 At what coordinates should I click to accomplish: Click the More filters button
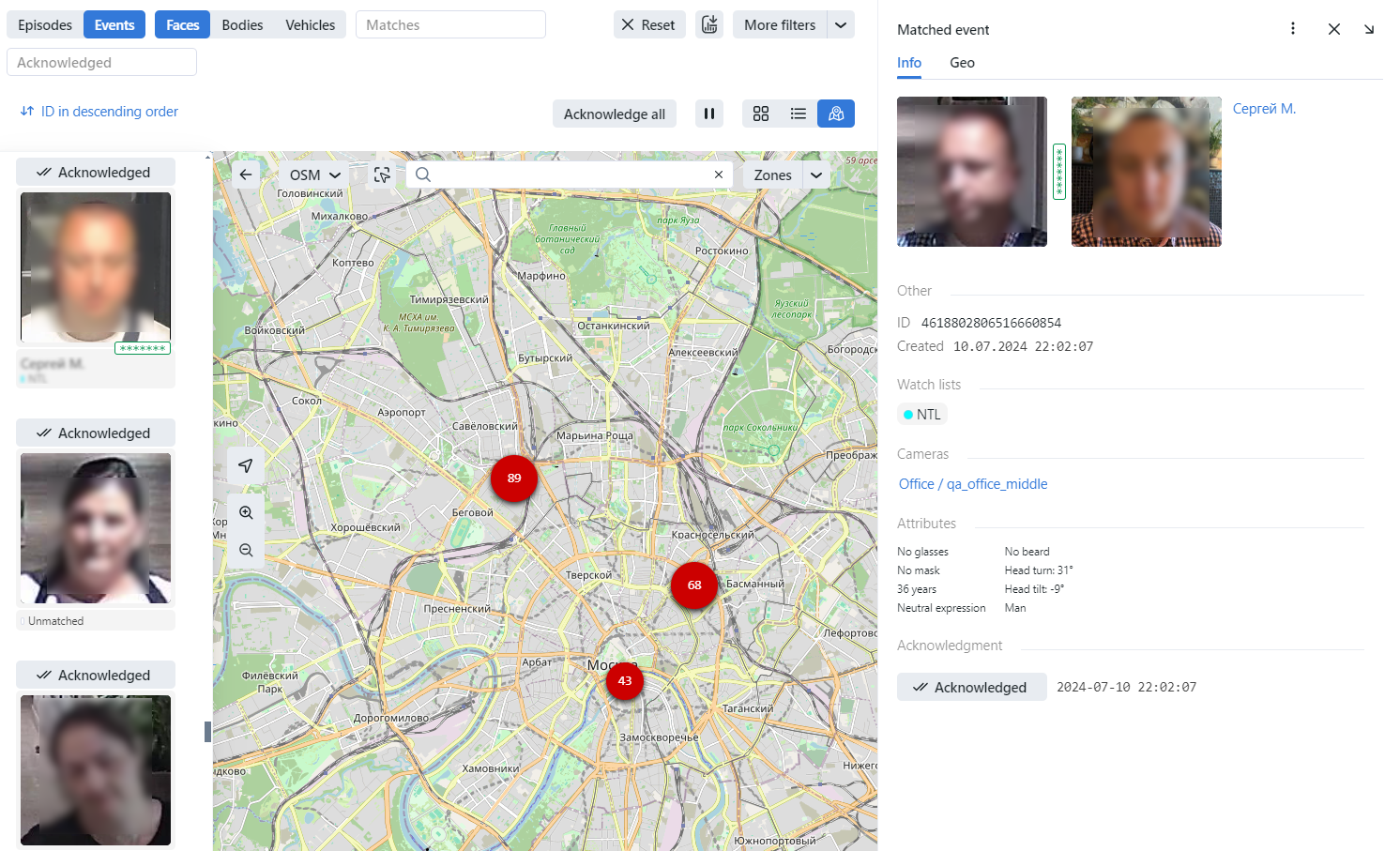click(x=780, y=24)
